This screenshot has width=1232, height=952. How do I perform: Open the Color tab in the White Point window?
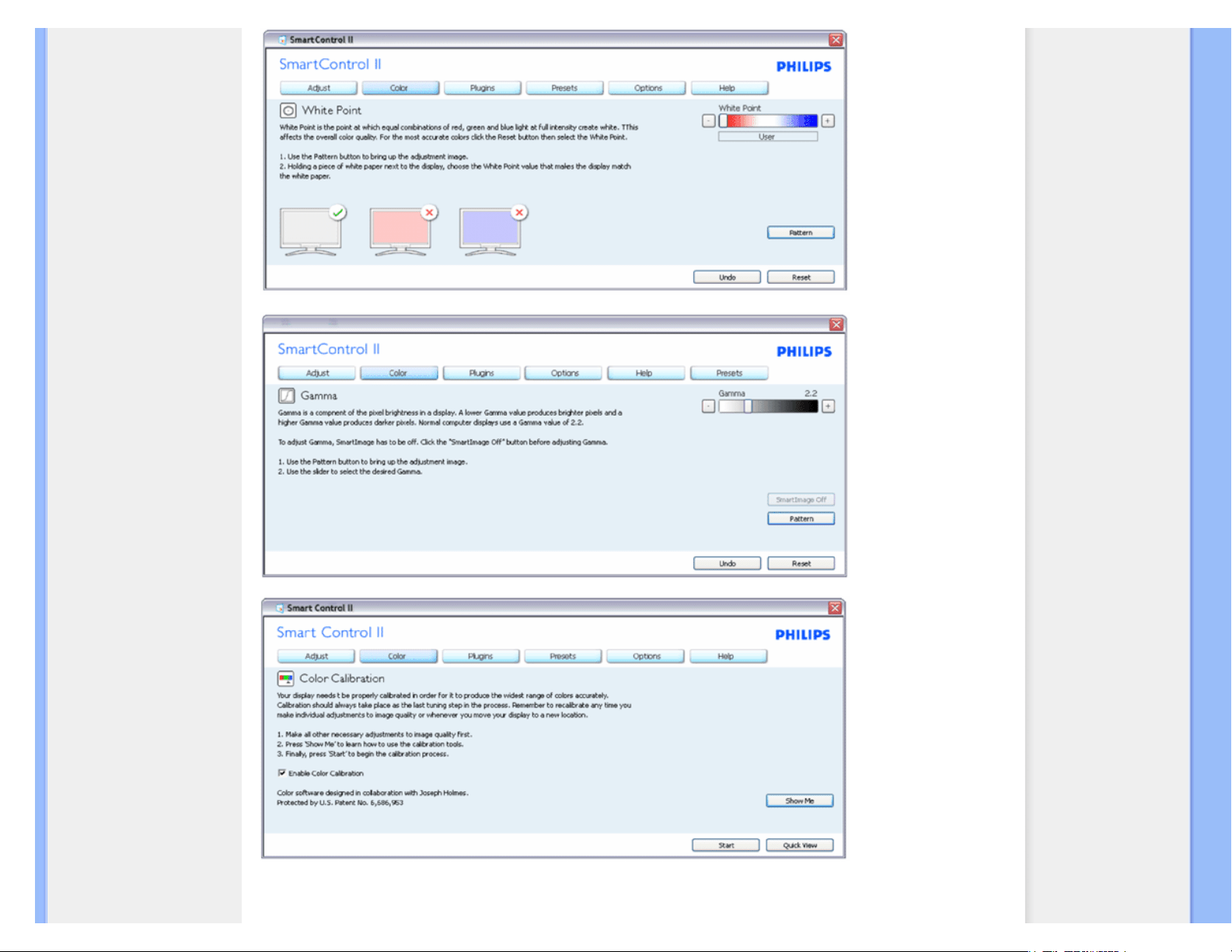click(400, 88)
